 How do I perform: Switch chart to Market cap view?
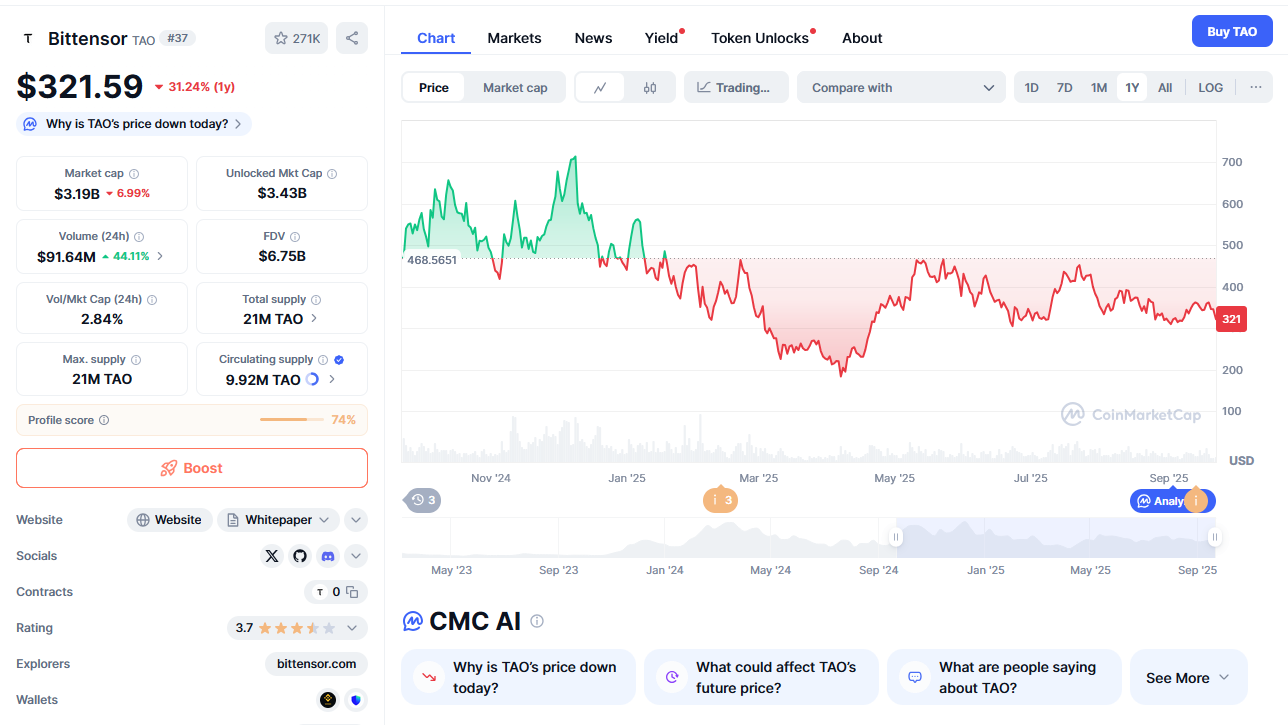click(x=515, y=88)
